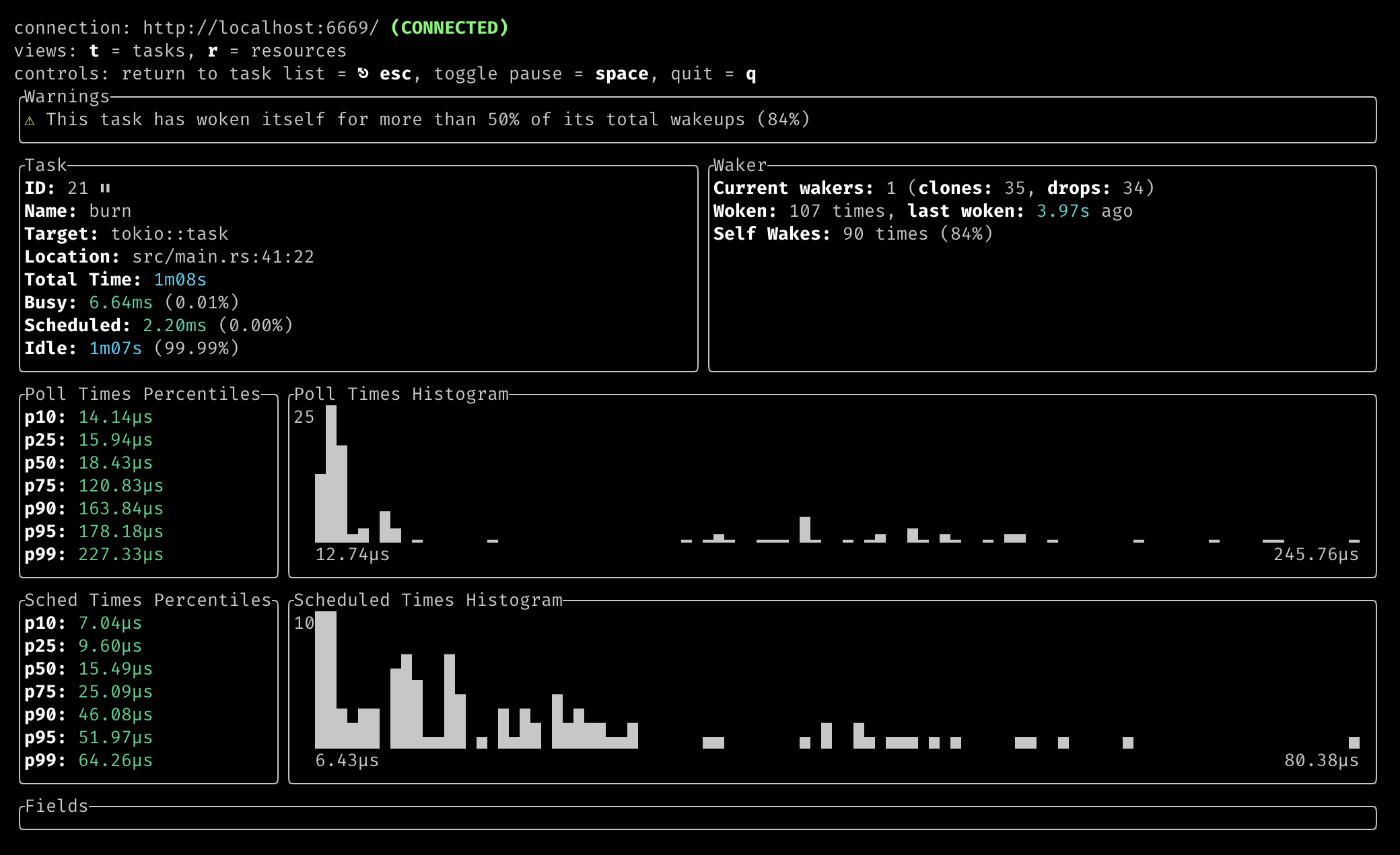Click the 'q' quit key hint
Screen dimensions: 1400x855
click(750, 74)
